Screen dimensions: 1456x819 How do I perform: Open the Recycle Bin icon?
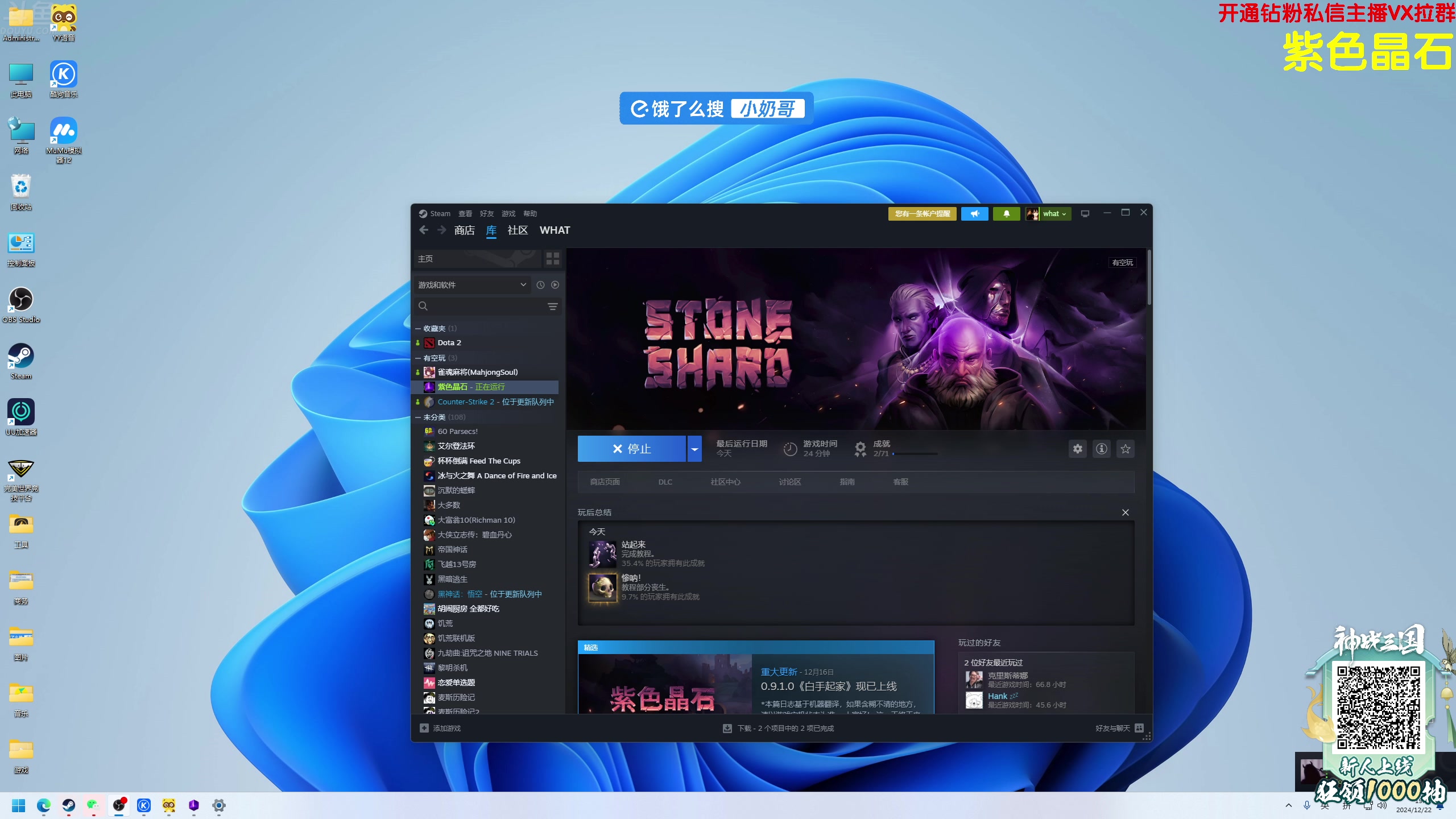pyautogui.click(x=21, y=192)
